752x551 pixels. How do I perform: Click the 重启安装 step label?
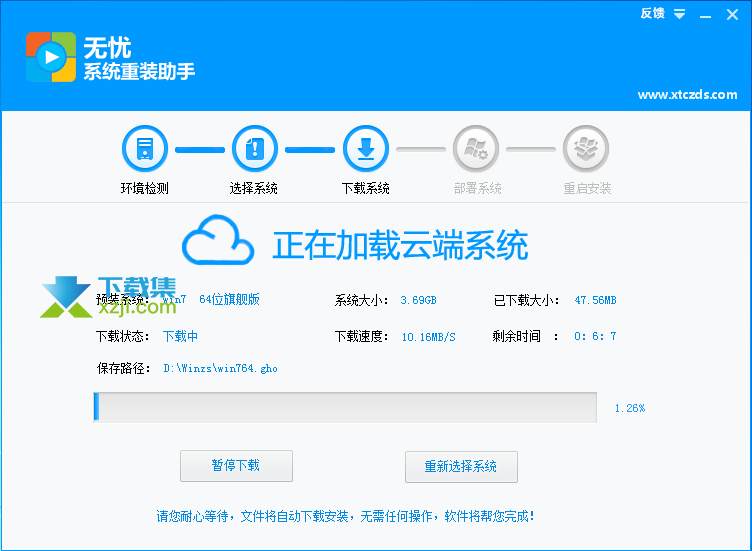tap(588, 188)
